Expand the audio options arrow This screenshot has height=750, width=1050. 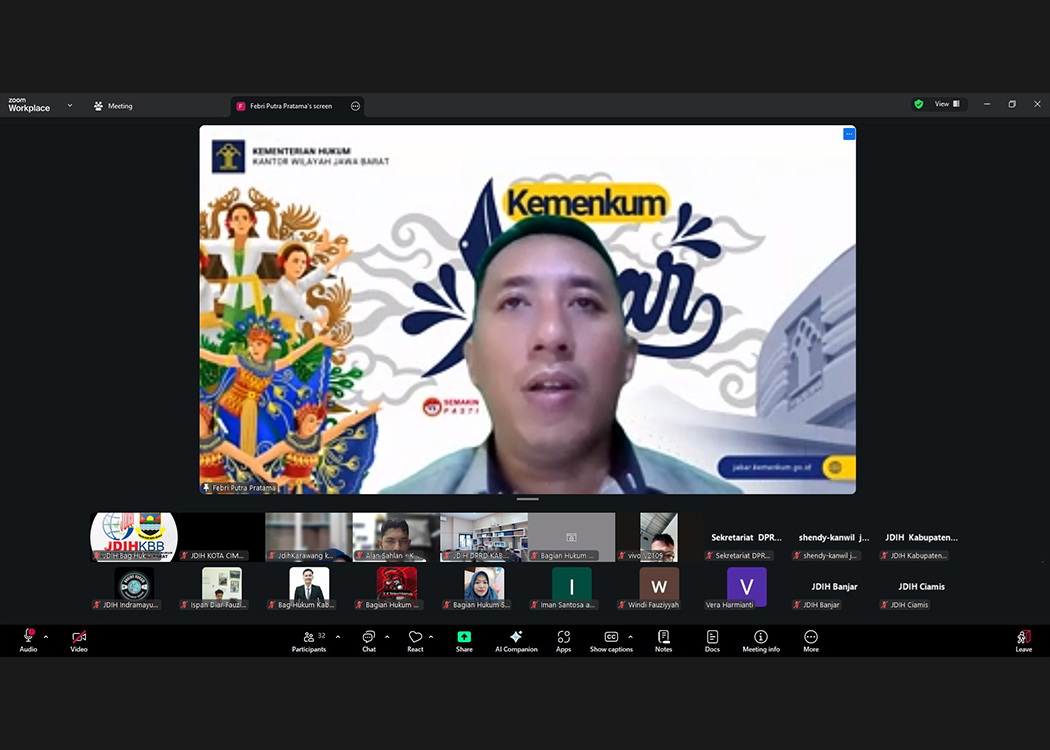46,637
